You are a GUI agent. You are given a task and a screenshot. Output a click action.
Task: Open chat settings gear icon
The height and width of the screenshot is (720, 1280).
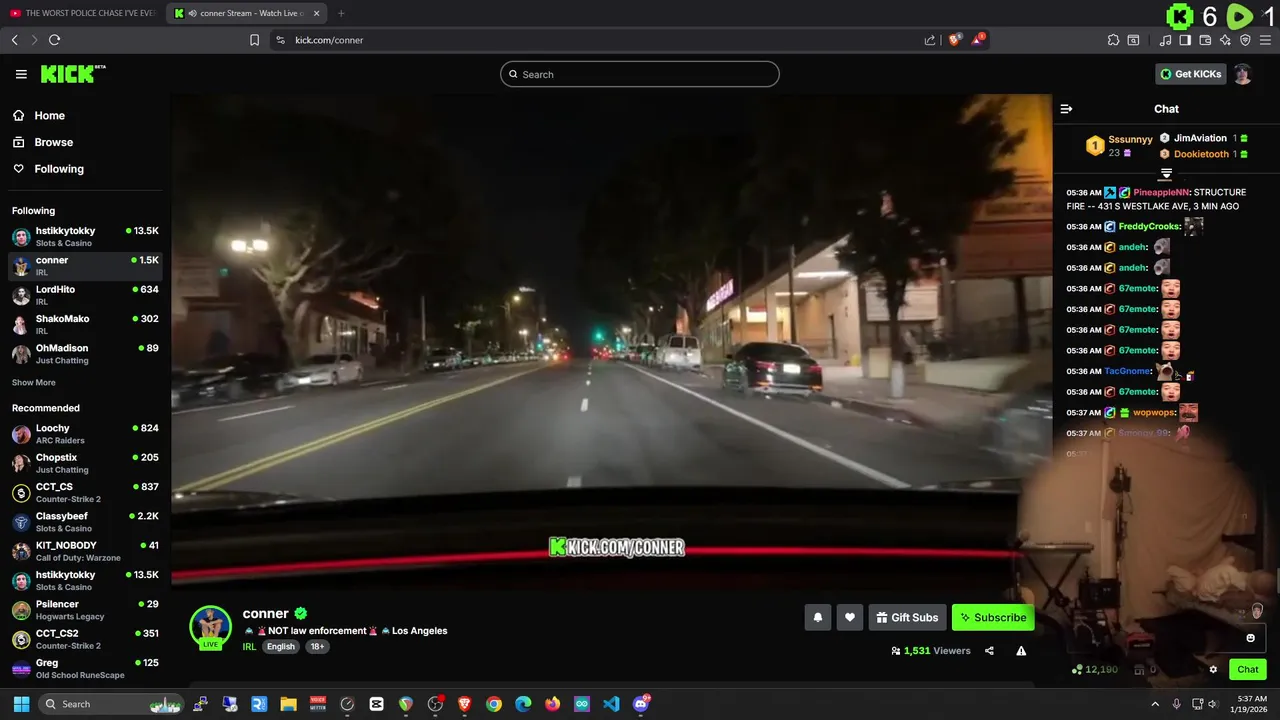click(1213, 670)
